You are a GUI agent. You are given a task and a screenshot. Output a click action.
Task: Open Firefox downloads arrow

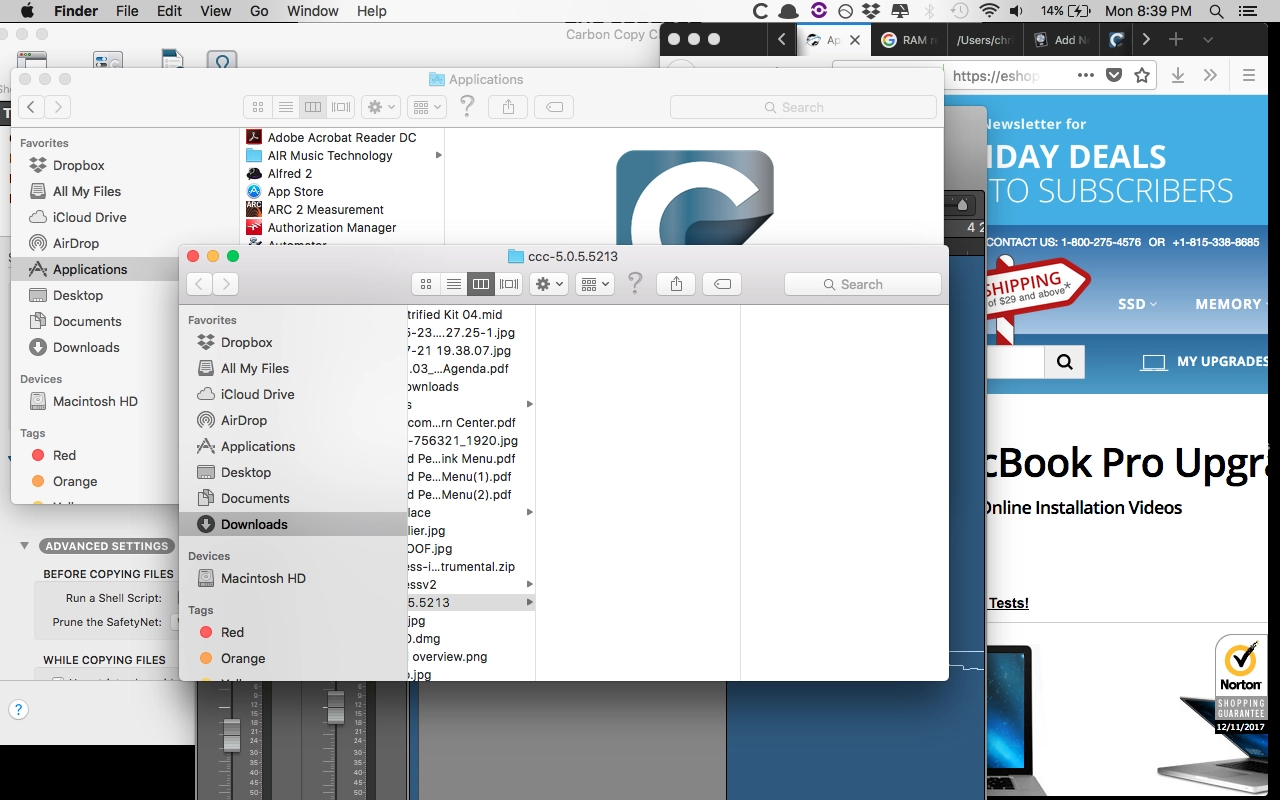pos(1178,75)
